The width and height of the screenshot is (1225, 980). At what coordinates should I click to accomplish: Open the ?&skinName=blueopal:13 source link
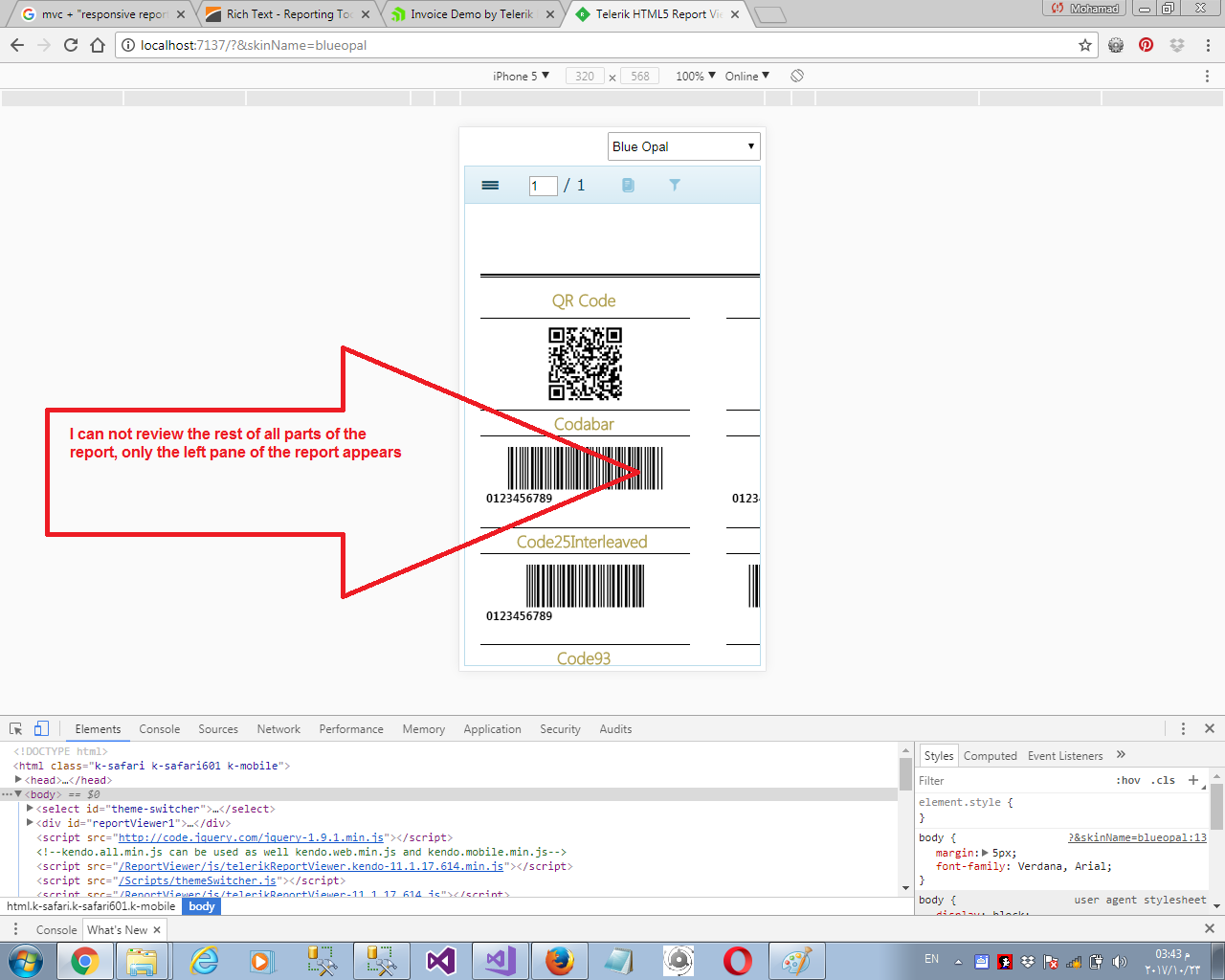click(1137, 837)
